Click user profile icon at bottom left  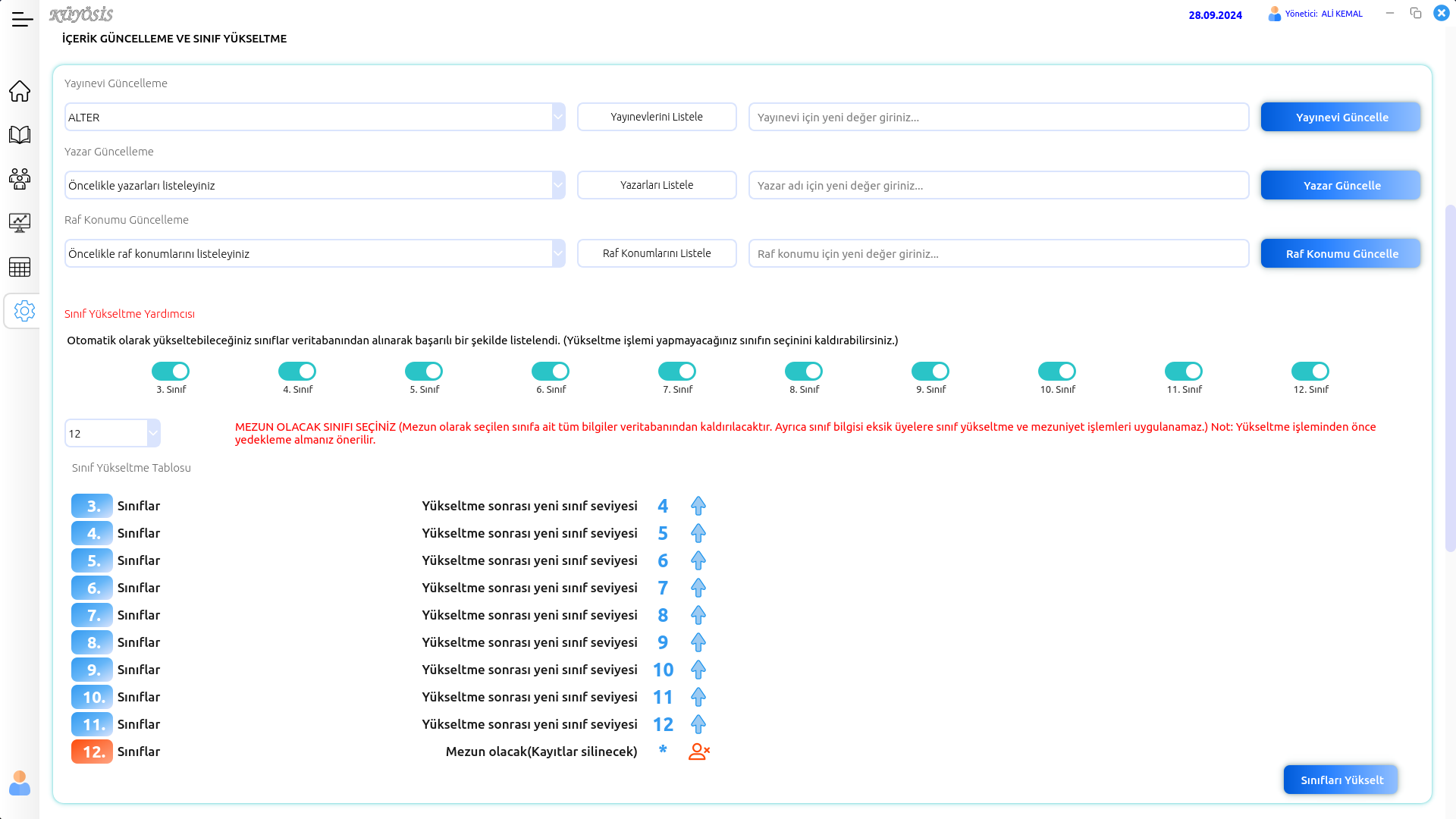(x=20, y=783)
